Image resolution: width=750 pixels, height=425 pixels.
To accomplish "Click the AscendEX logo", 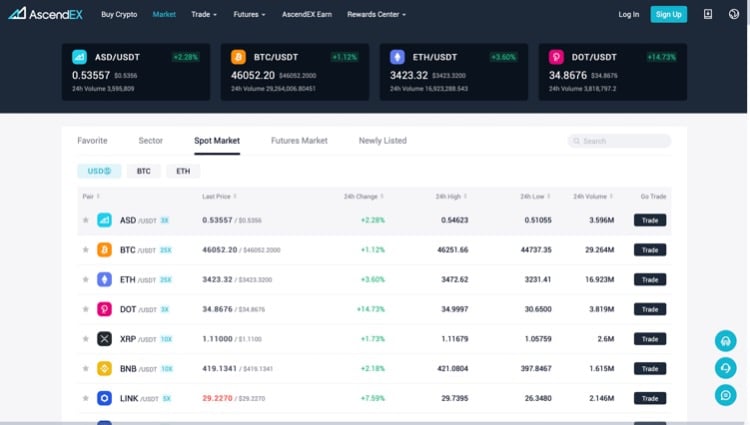I will pyautogui.click(x=43, y=14).
